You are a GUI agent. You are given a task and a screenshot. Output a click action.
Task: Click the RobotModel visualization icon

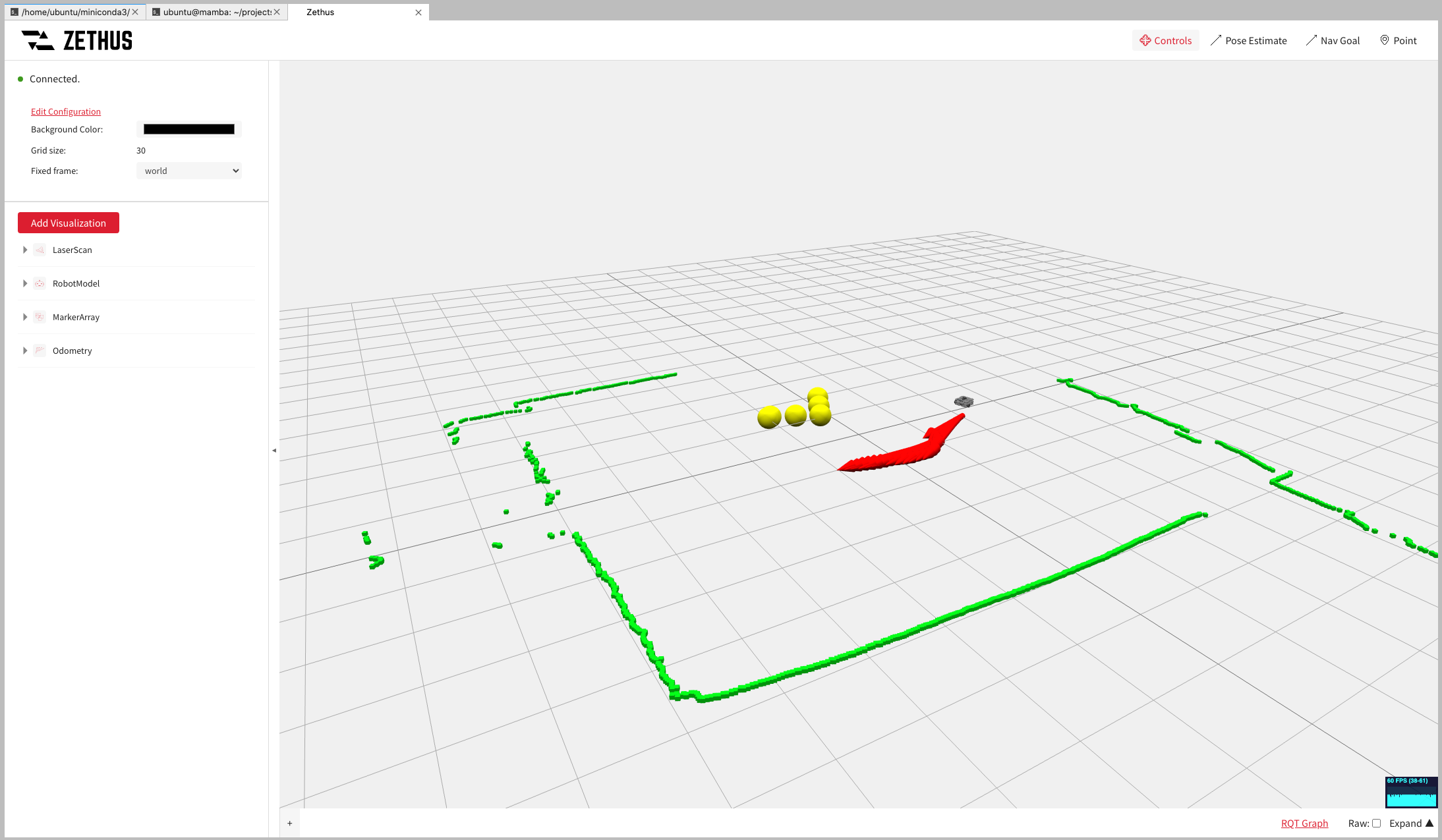pos(40,283)
